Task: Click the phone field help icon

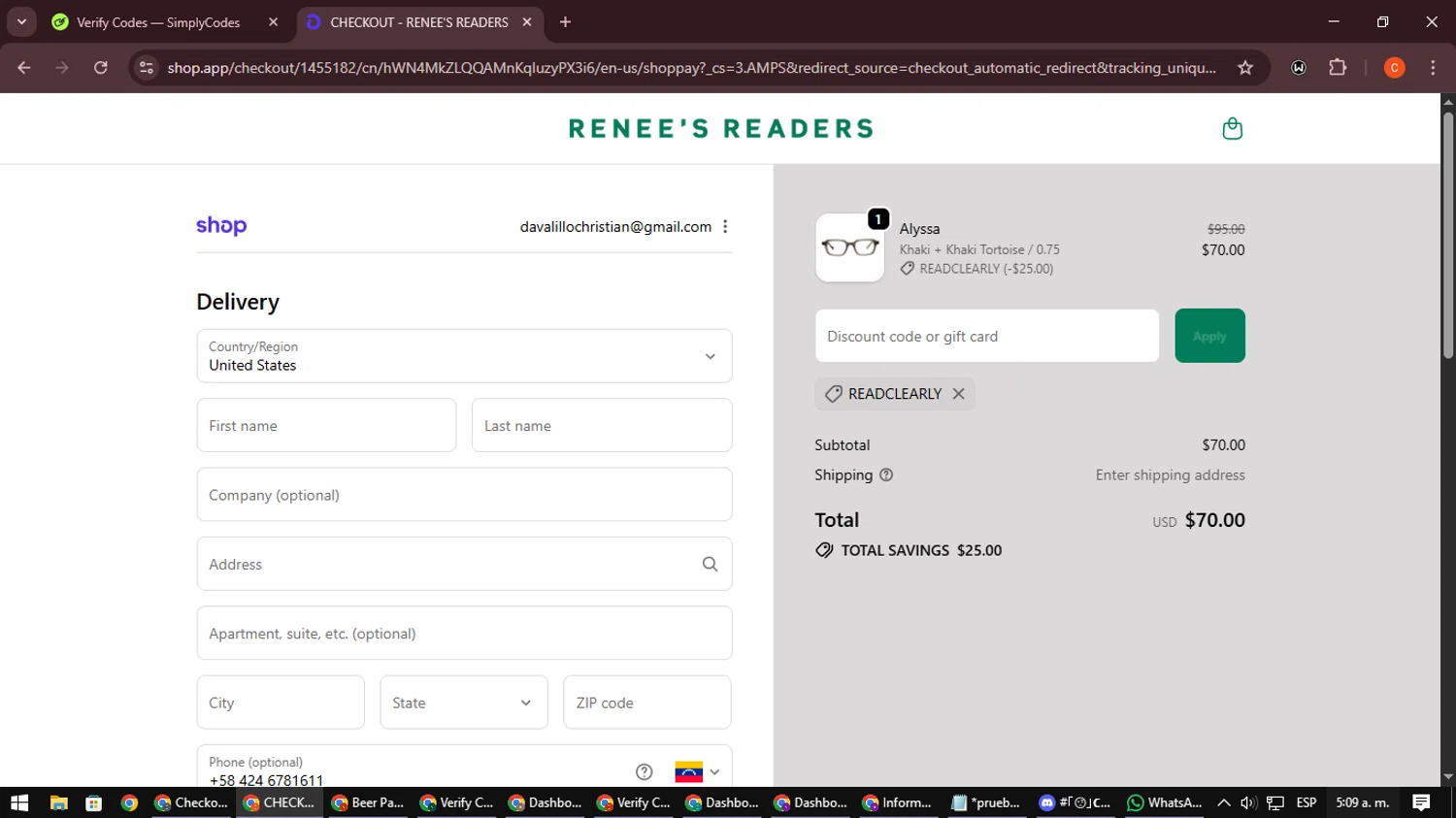Action: 644,771
